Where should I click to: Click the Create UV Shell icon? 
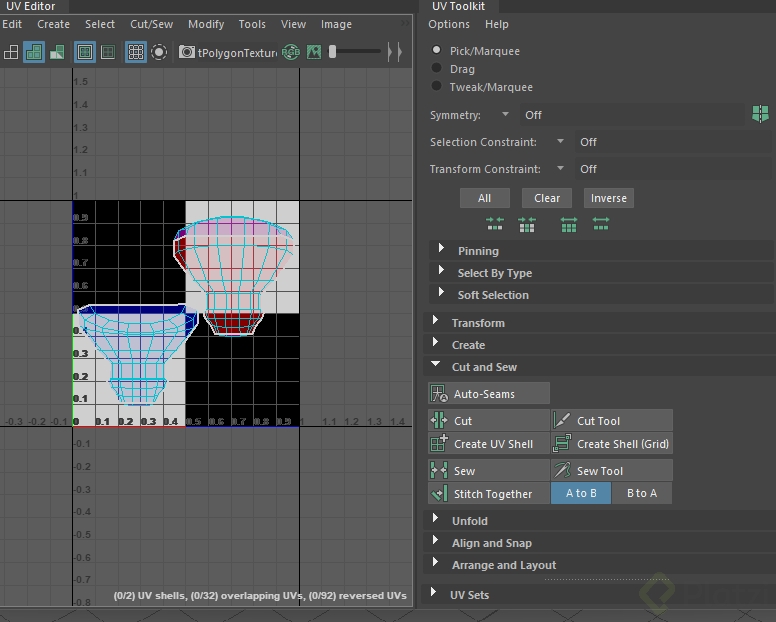coord(438,444)
